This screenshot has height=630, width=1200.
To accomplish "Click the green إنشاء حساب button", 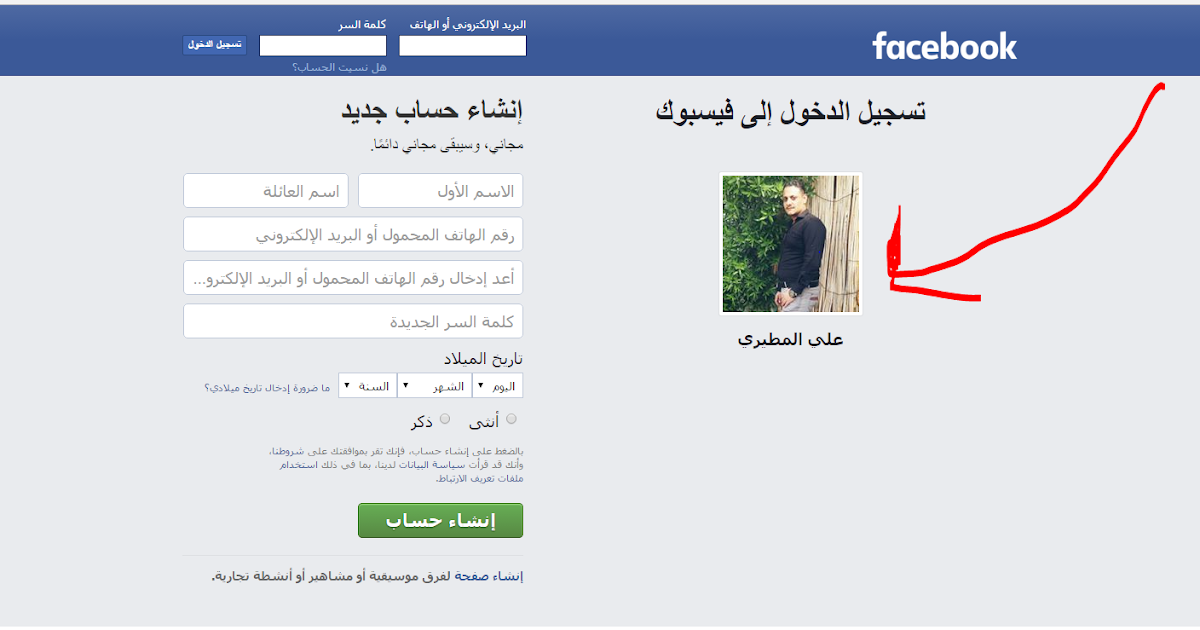I will pos(441,521).
